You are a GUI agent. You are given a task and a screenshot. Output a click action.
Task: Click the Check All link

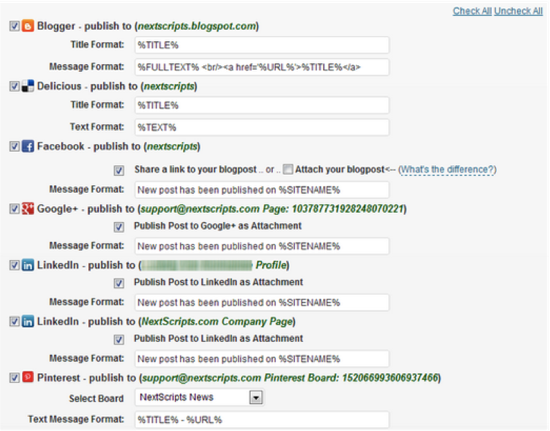tap(472, 11)
